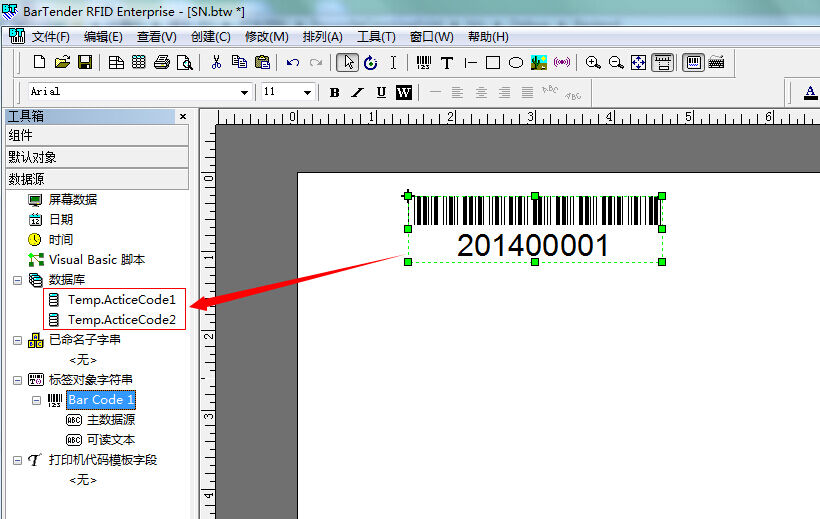Image resolution: width=820 pixels, height=519 pixels.
Task: Select the 日期 data source
Action: 61,220
